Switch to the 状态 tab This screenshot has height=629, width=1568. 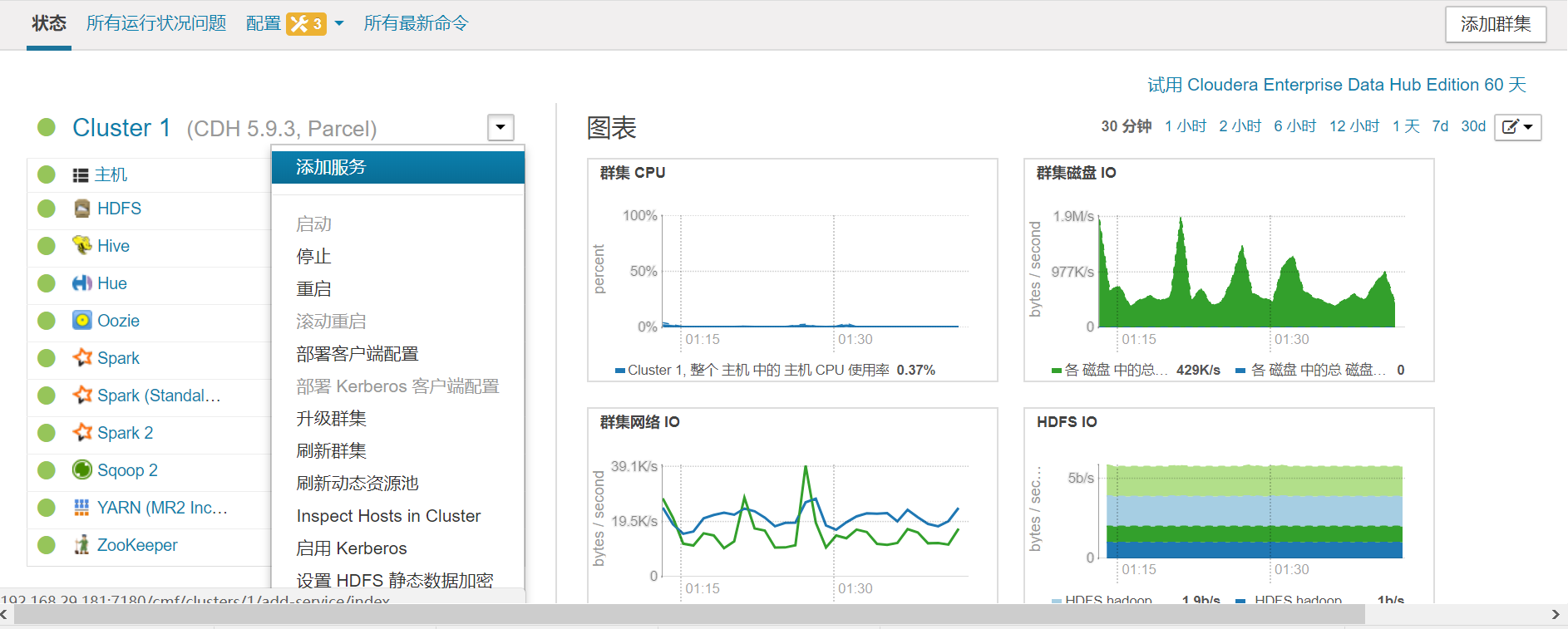(49, 23)
